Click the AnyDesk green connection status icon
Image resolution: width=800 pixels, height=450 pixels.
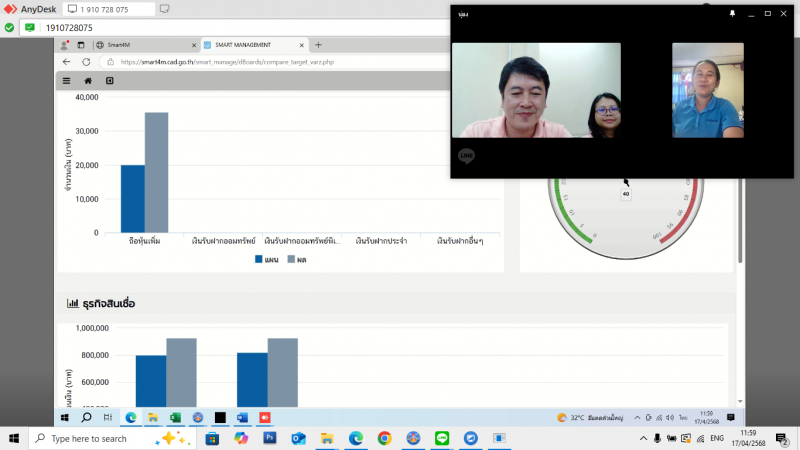[9, 28]
